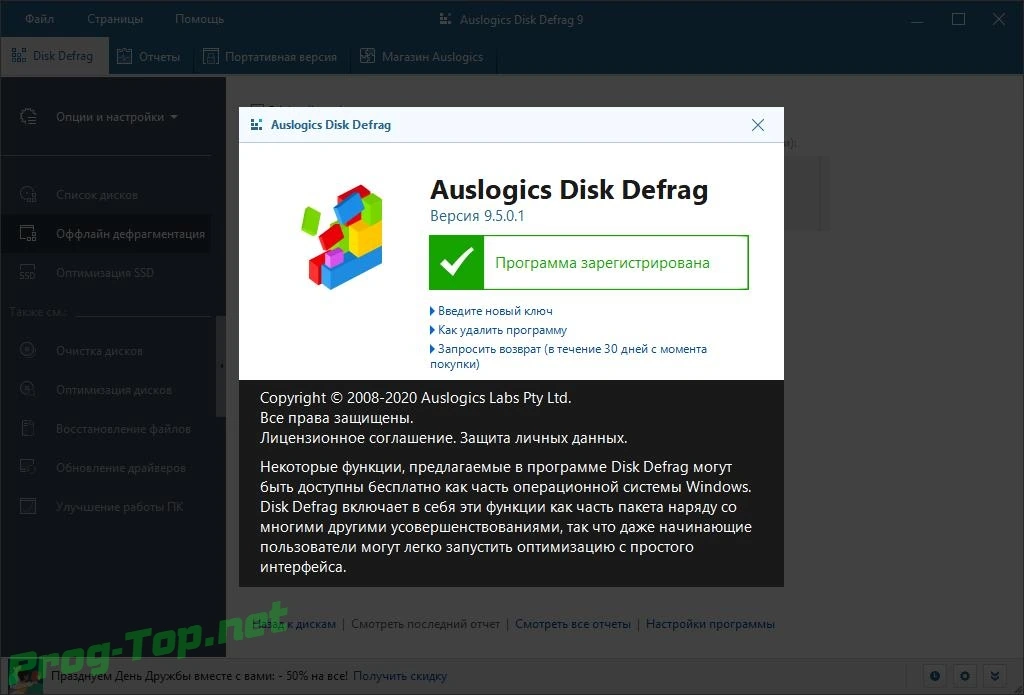This screenshot has width=1024, height=695.
Task: Open the Страницы menu
Action: point(115,19)
